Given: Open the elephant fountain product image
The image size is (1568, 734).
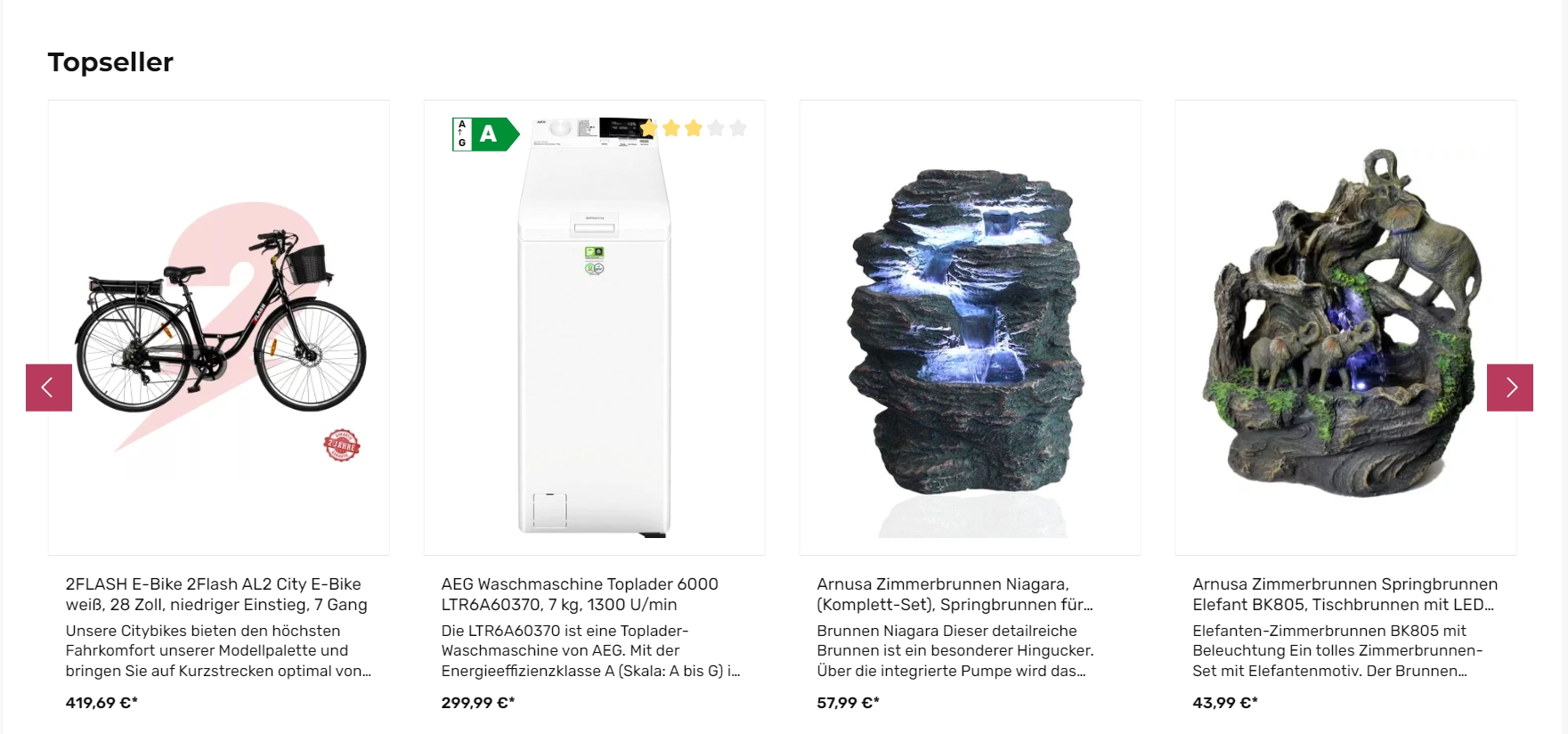Looking at the screenshot, I should (x=1346, y=328).
